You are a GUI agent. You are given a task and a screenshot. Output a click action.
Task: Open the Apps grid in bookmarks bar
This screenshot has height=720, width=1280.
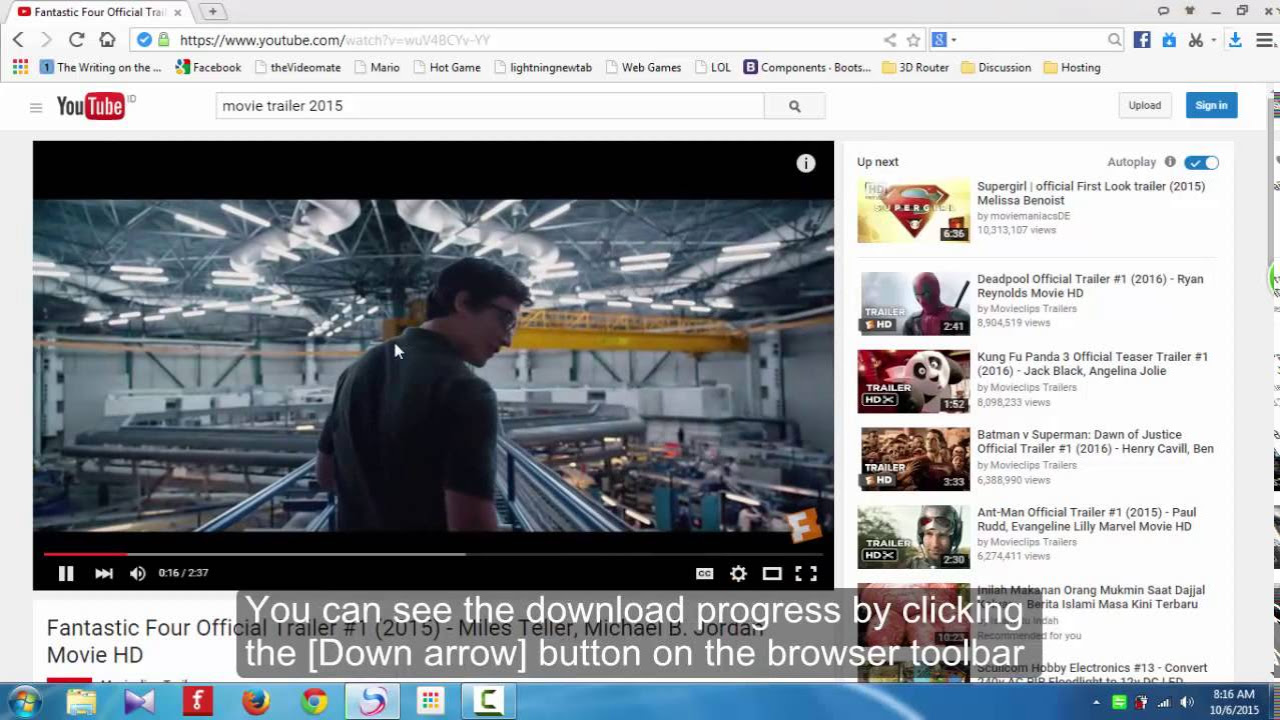[x=20, y=67]
